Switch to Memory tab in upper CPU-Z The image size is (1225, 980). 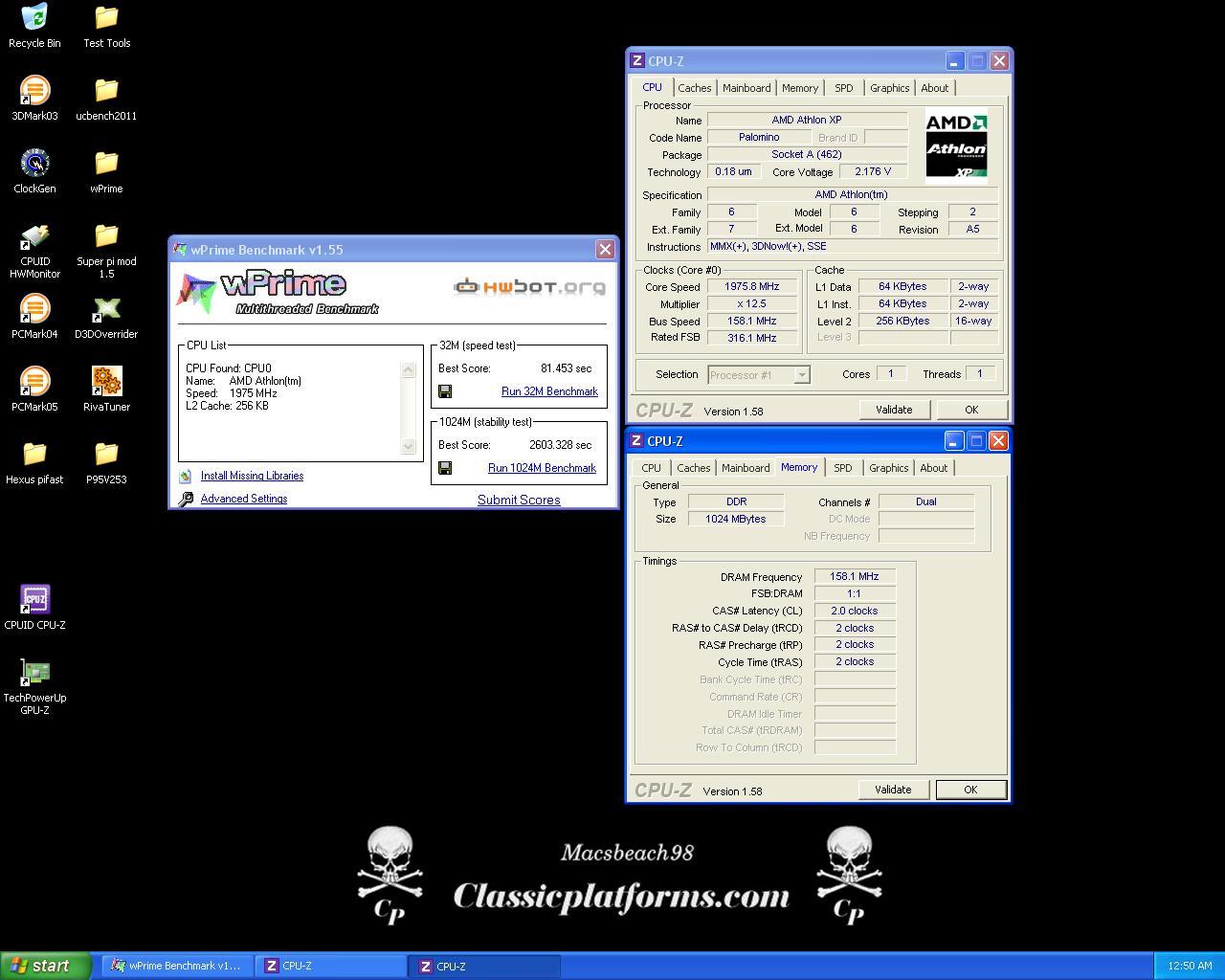point(800,88)
